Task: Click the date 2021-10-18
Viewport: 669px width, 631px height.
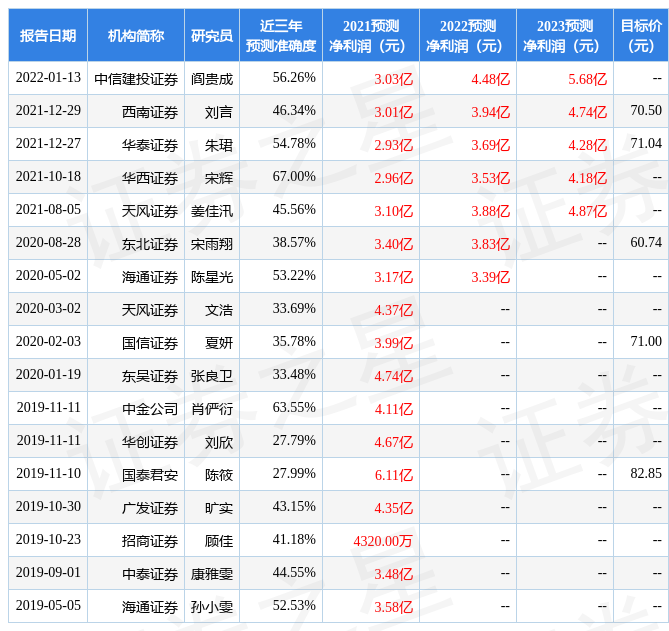Action: tap(48, 177)
